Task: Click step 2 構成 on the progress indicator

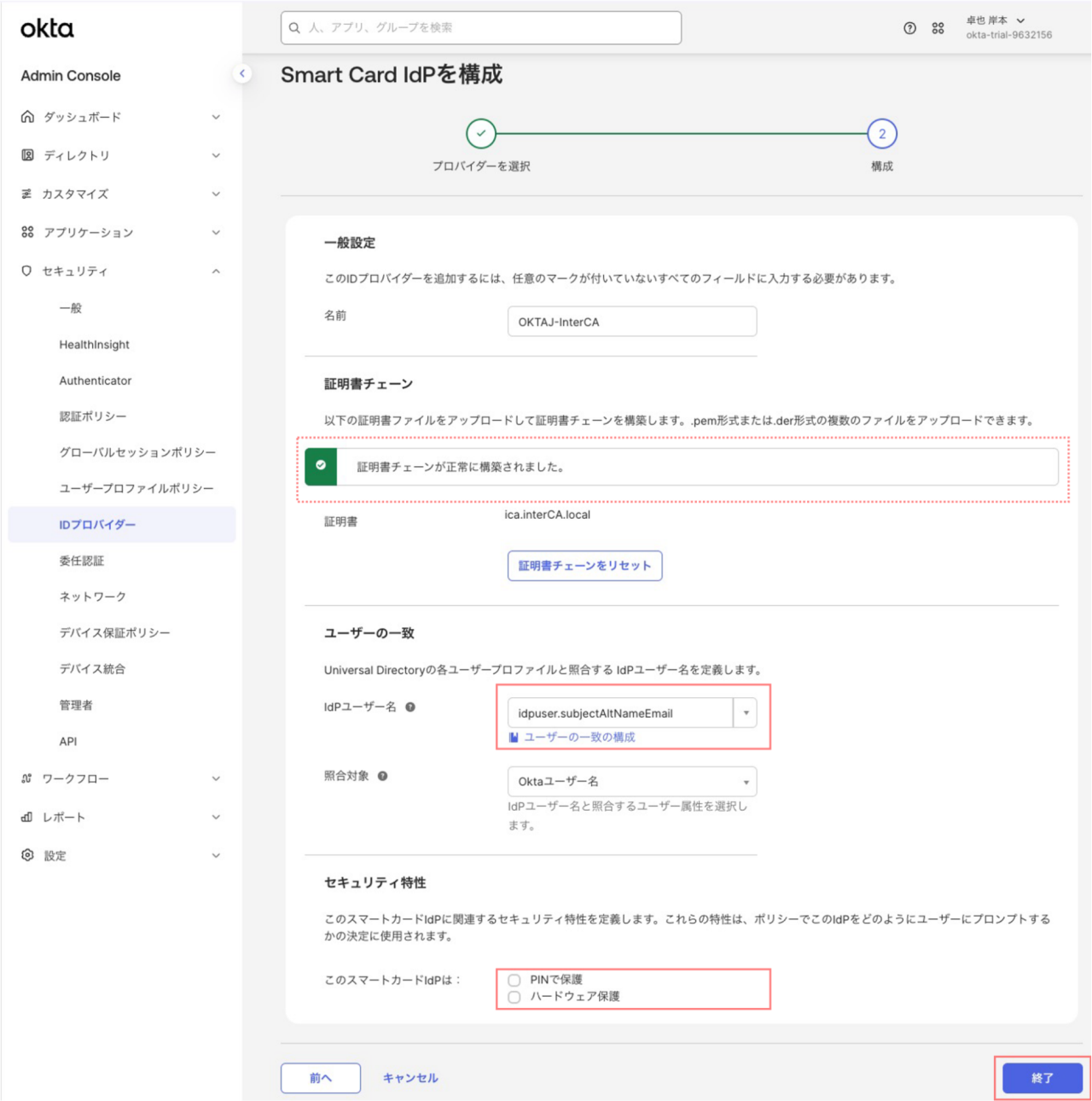Action: (881, 133)
